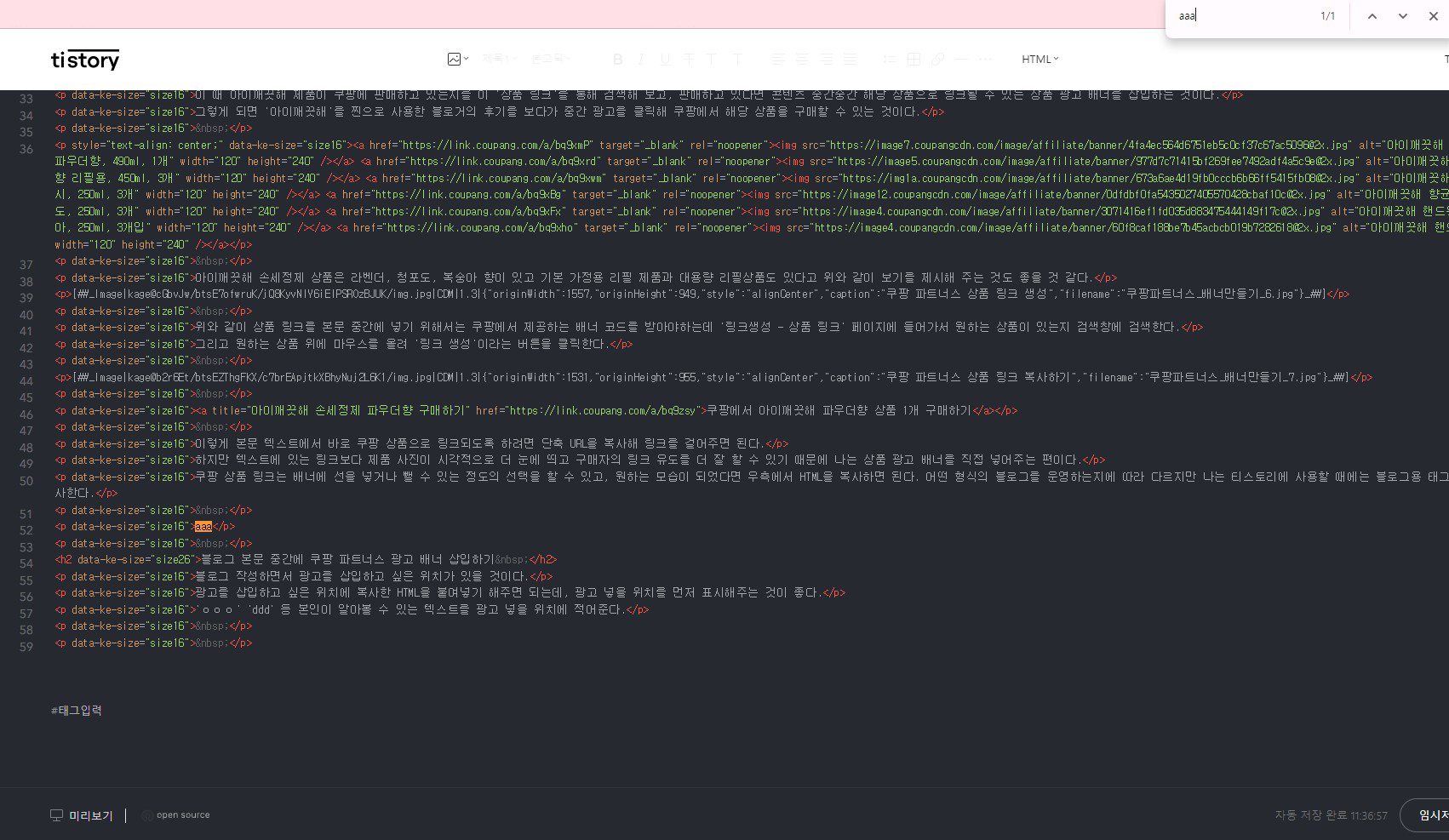
Task: Click image placeholder text on line 39
Action: coord(699,294)
